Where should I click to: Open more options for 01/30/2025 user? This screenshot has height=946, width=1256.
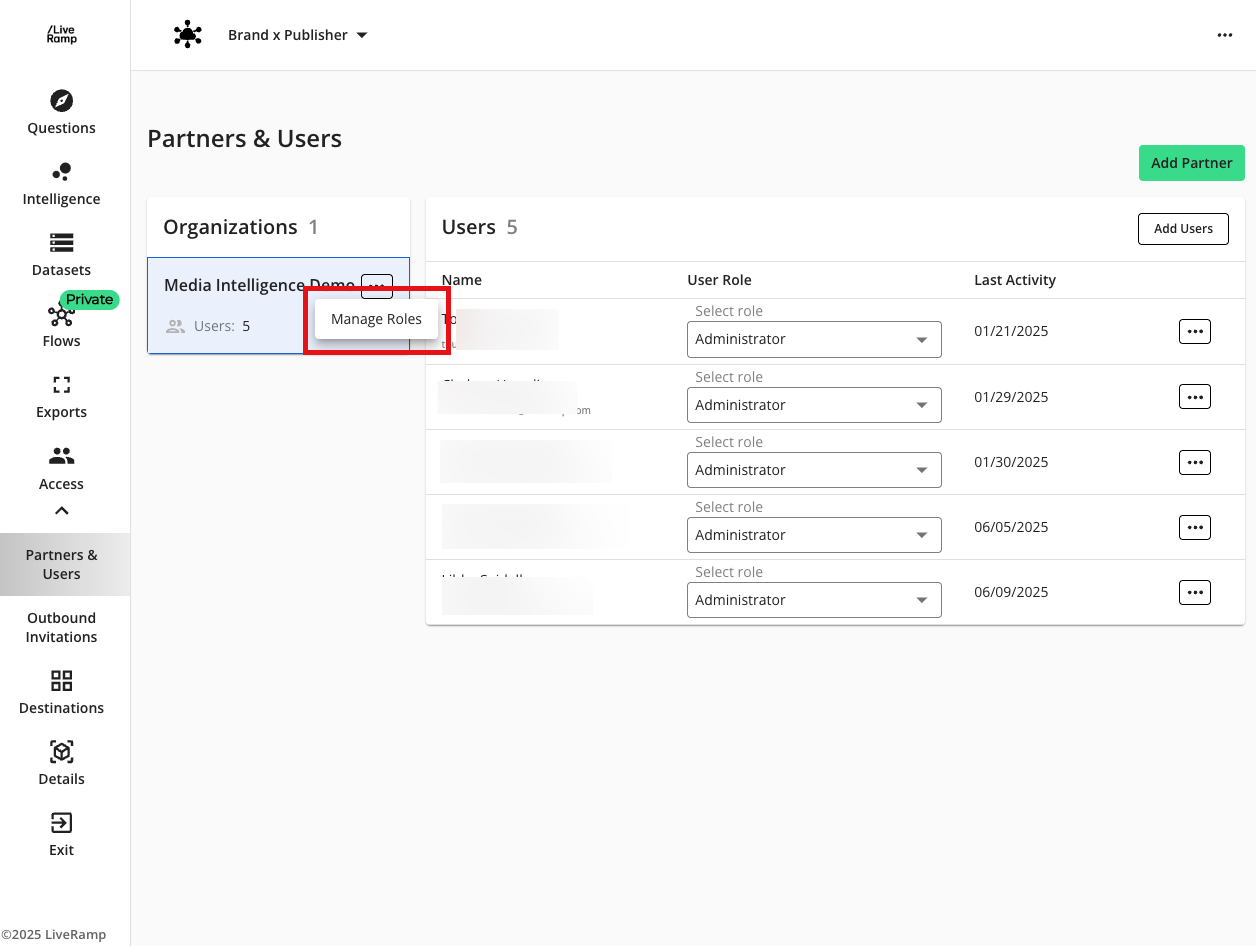coord(1194,462)
